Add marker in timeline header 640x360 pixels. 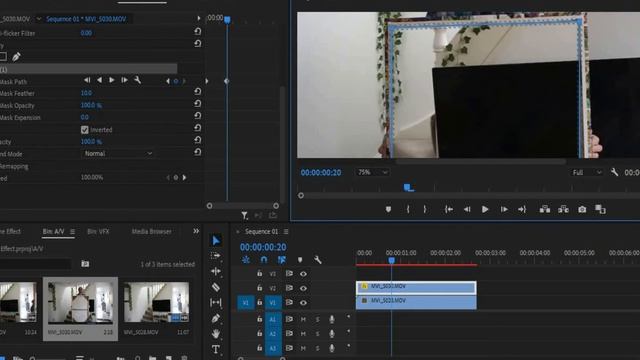(x=300, y=260)
